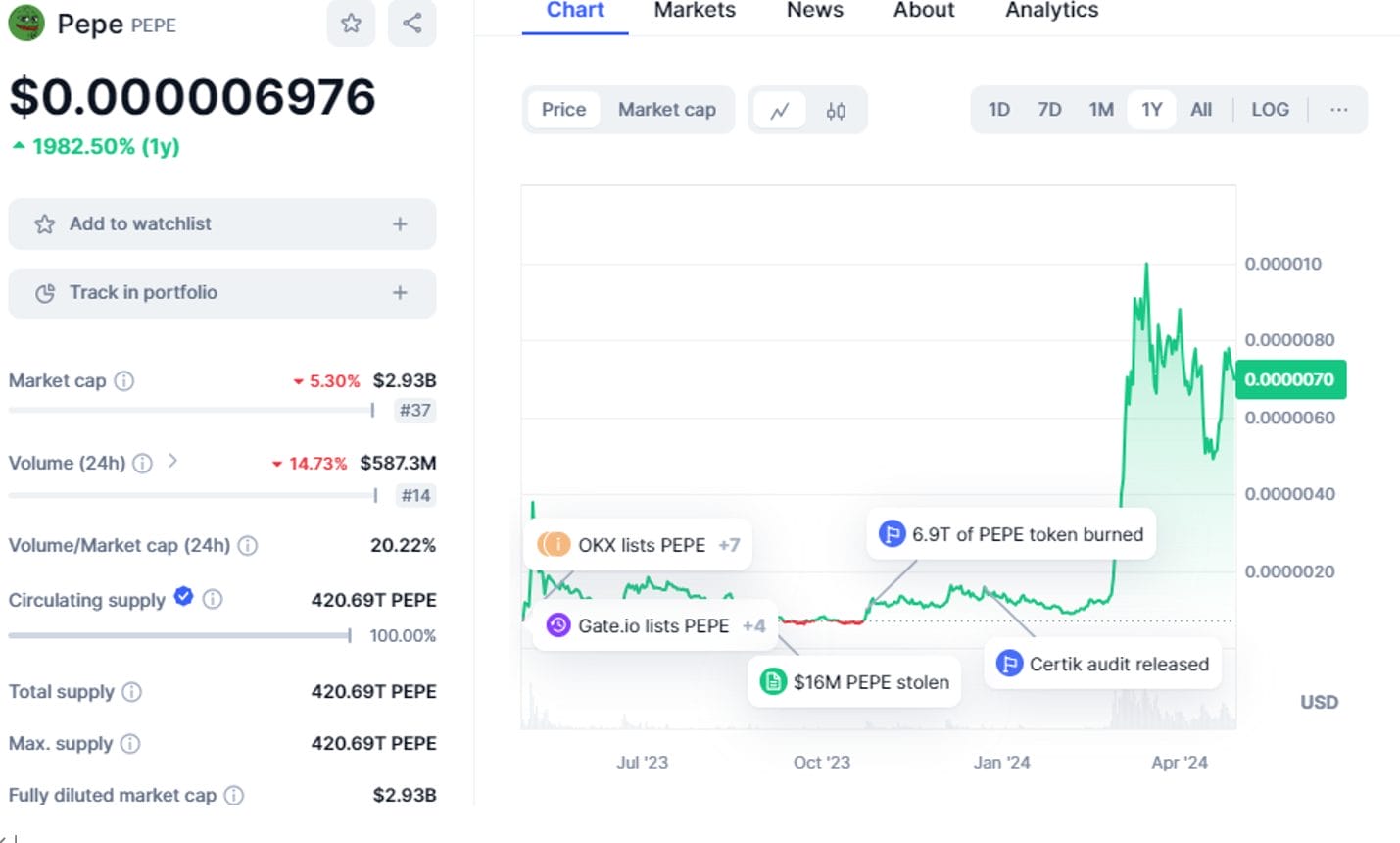The width and height of the screenshot is (1400, 843).
Task: Click the Max. supply info icon
Action: point(129,743)
